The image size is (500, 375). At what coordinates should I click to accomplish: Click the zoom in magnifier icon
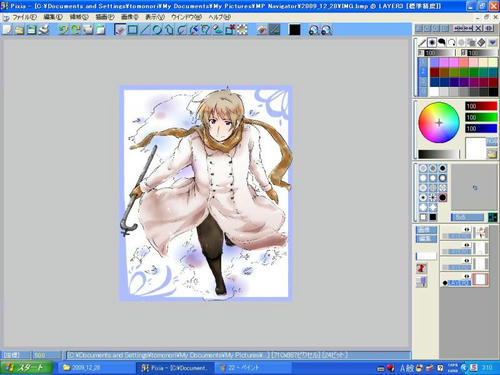pos(314,30)
